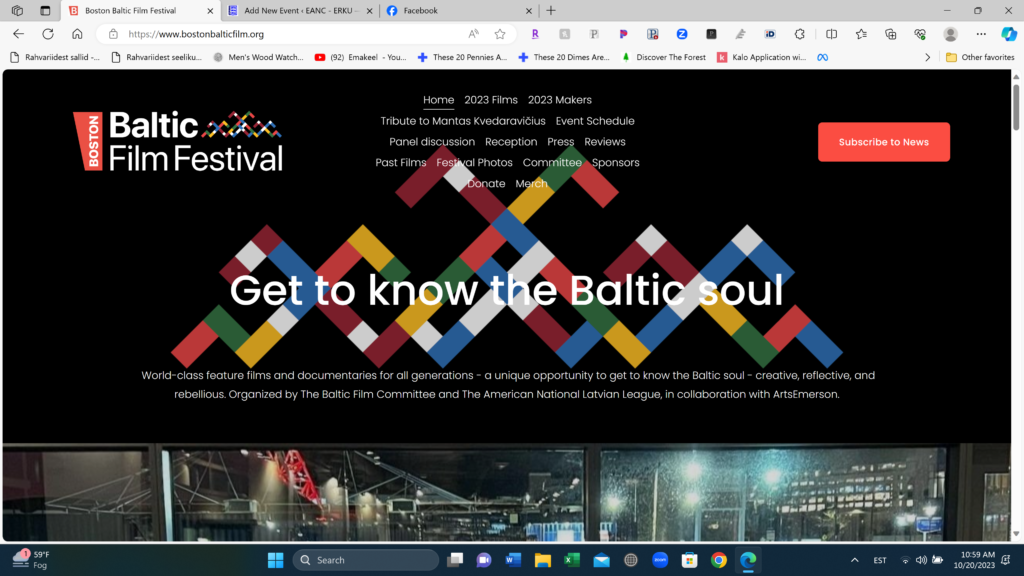The height and width of the screenshot is (576, 1024).
Task: Open the browser Extensions puzzle icon
Action: click(797, 34)
